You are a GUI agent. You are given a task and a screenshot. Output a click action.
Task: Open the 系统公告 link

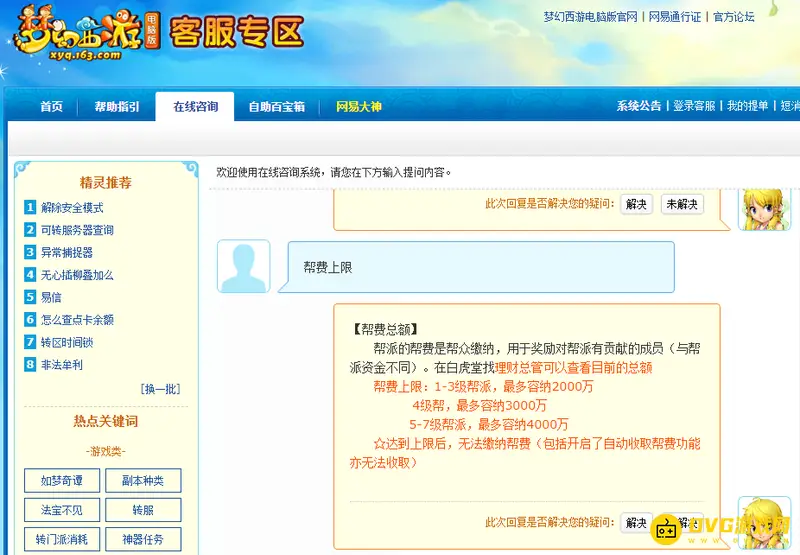coord(639,106)
